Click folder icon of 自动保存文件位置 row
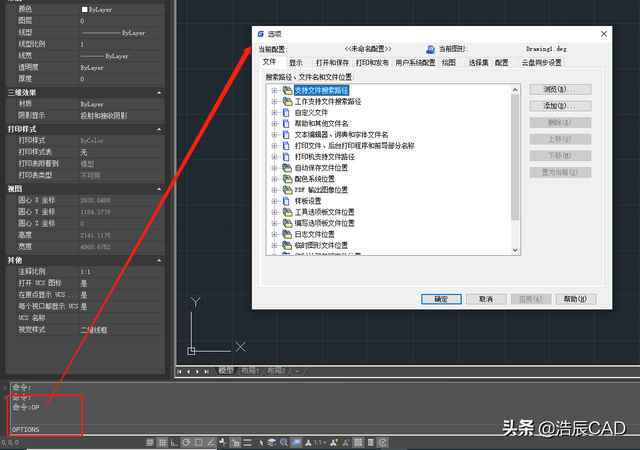 pos(287,168)
